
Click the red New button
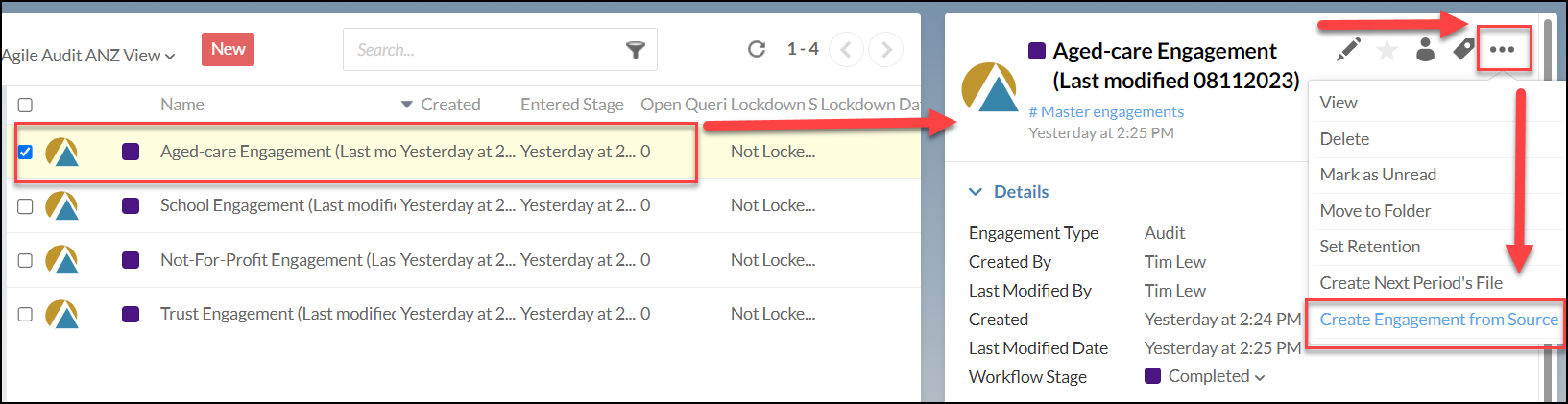tap(228, 49)
